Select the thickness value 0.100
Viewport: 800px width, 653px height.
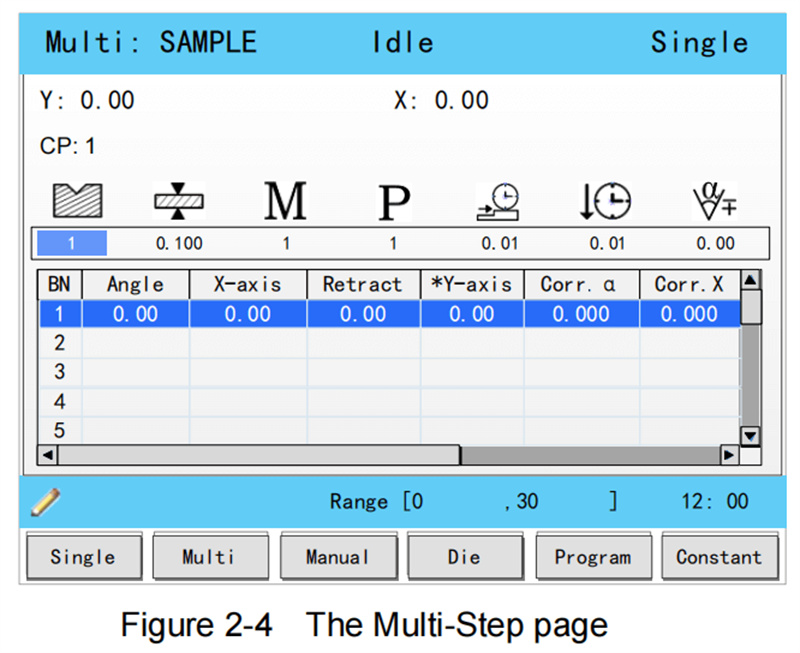(x=179, y=243)
